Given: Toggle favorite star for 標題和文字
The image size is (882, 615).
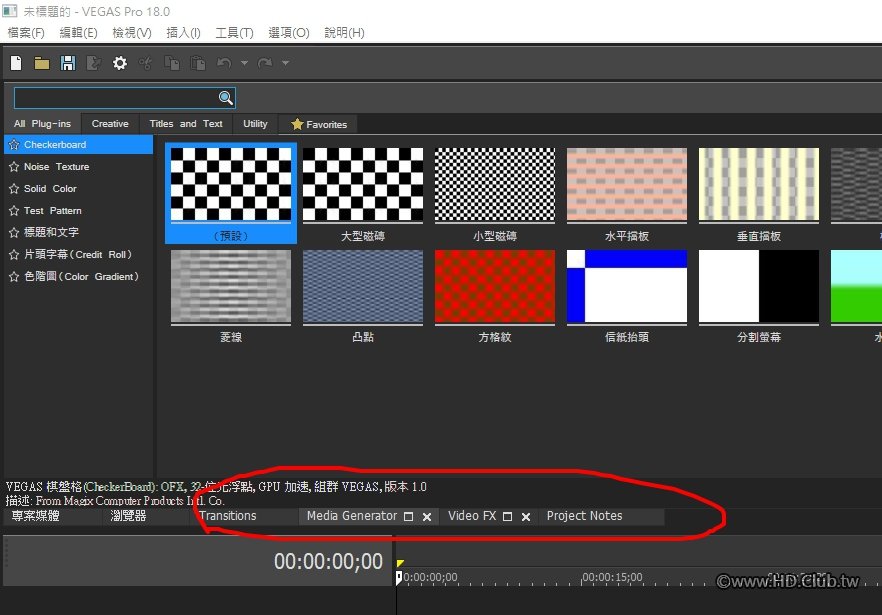Looking at the screenshot, I should 14,232.
